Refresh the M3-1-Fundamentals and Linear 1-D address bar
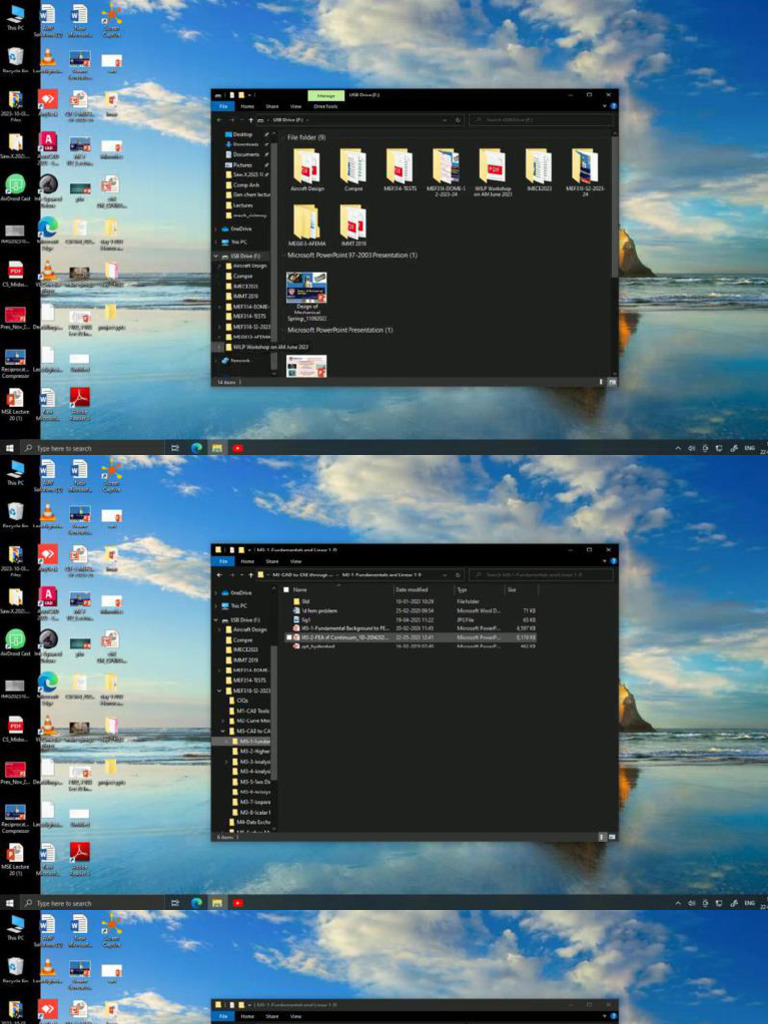768x1024 pixels. tap(458, 575)
